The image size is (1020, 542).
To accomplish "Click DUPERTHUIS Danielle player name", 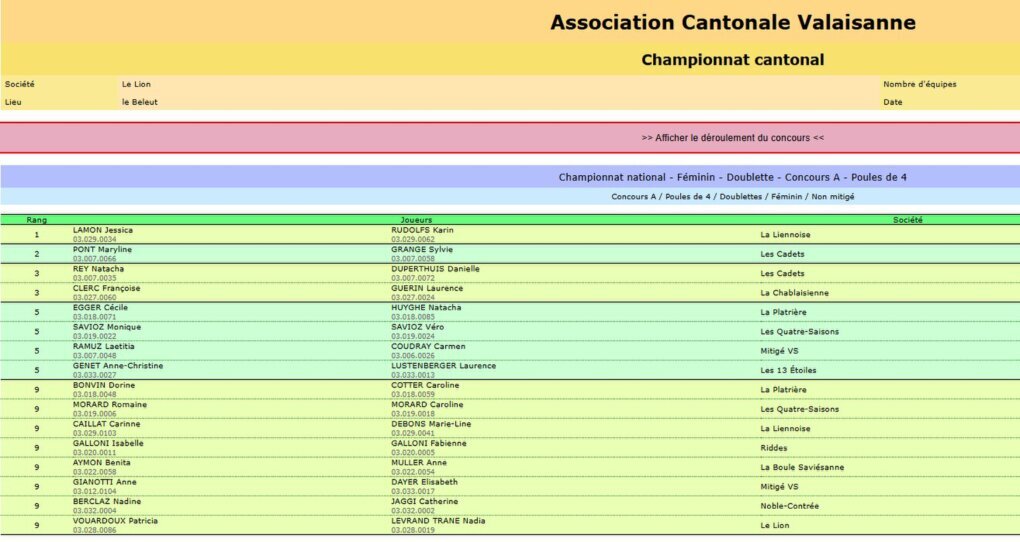I will click(x=435, y=269).
